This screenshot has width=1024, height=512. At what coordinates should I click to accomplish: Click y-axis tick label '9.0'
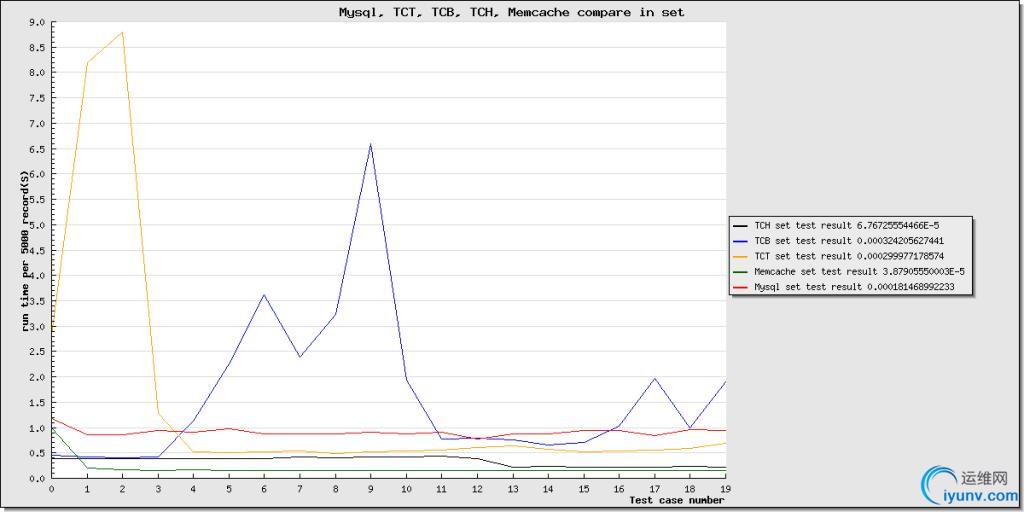click(38, 22)
